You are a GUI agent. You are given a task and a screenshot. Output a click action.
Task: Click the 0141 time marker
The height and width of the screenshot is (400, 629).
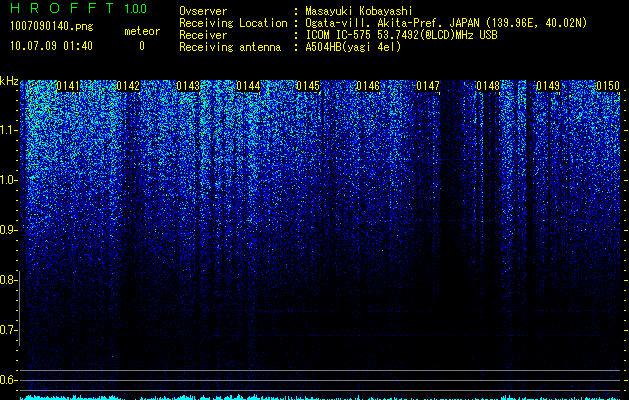(x=68, y=86)
